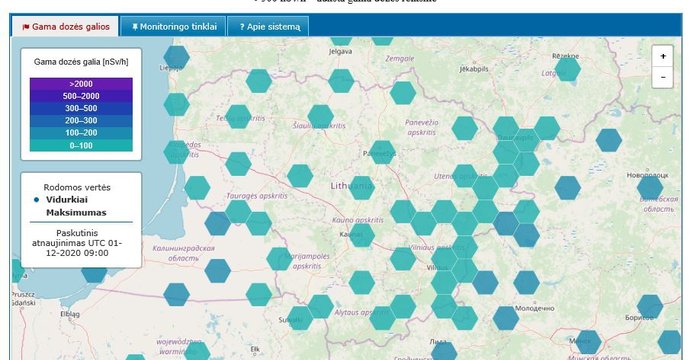Click the Paskutinis atnaujinimas UTC timestamp

[77, 243]
